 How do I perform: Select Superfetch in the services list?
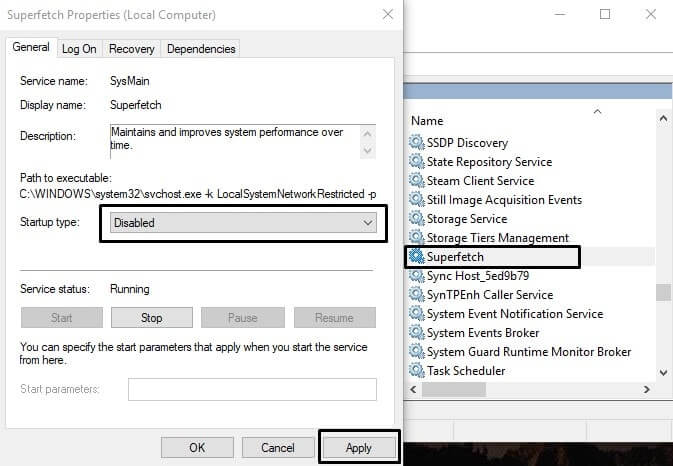455,257
